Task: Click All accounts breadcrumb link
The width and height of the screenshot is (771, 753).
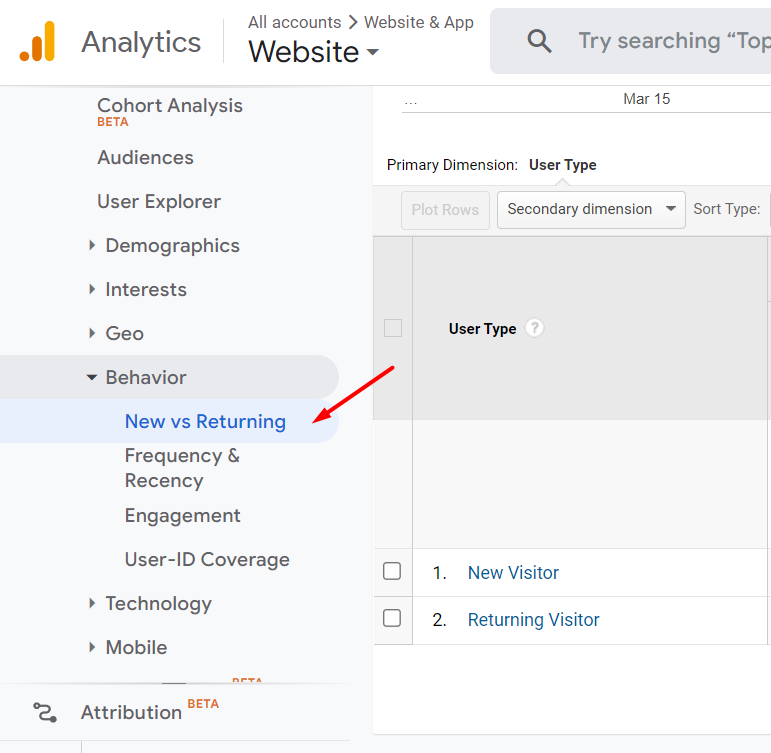Action: point(294,22)
